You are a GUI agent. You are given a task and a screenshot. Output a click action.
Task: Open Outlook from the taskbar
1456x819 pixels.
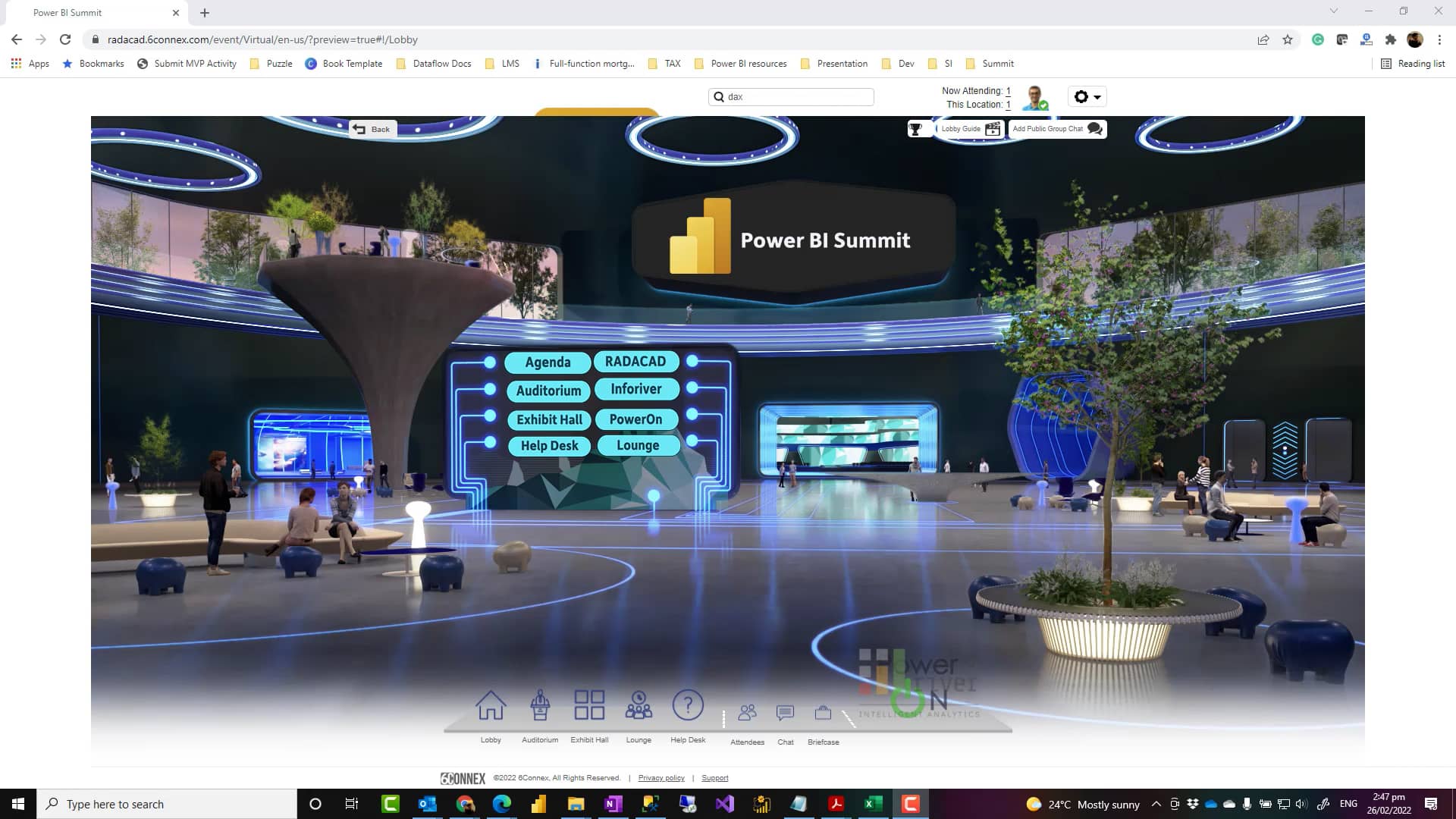point(427,804)
